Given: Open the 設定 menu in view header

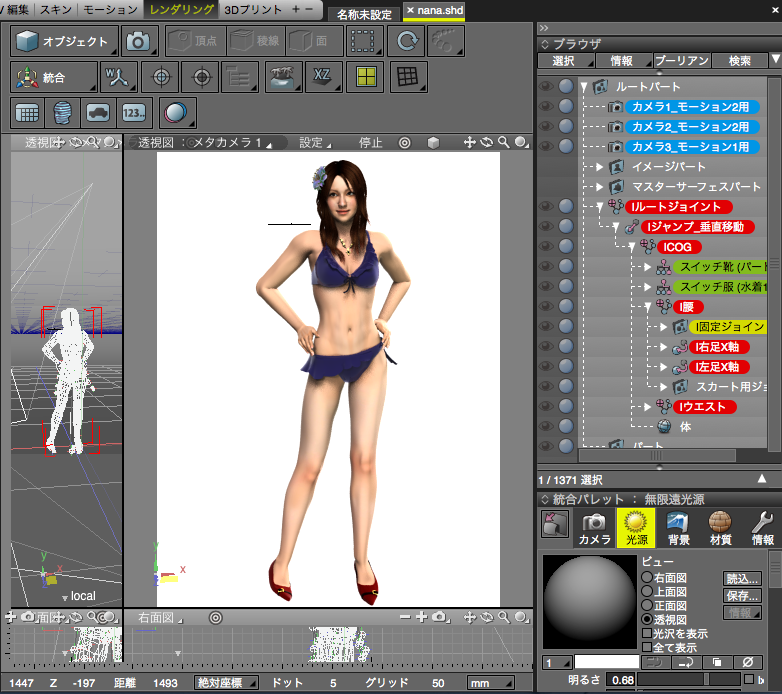Looking at the screenshot, I should click(x=314, y=143).
